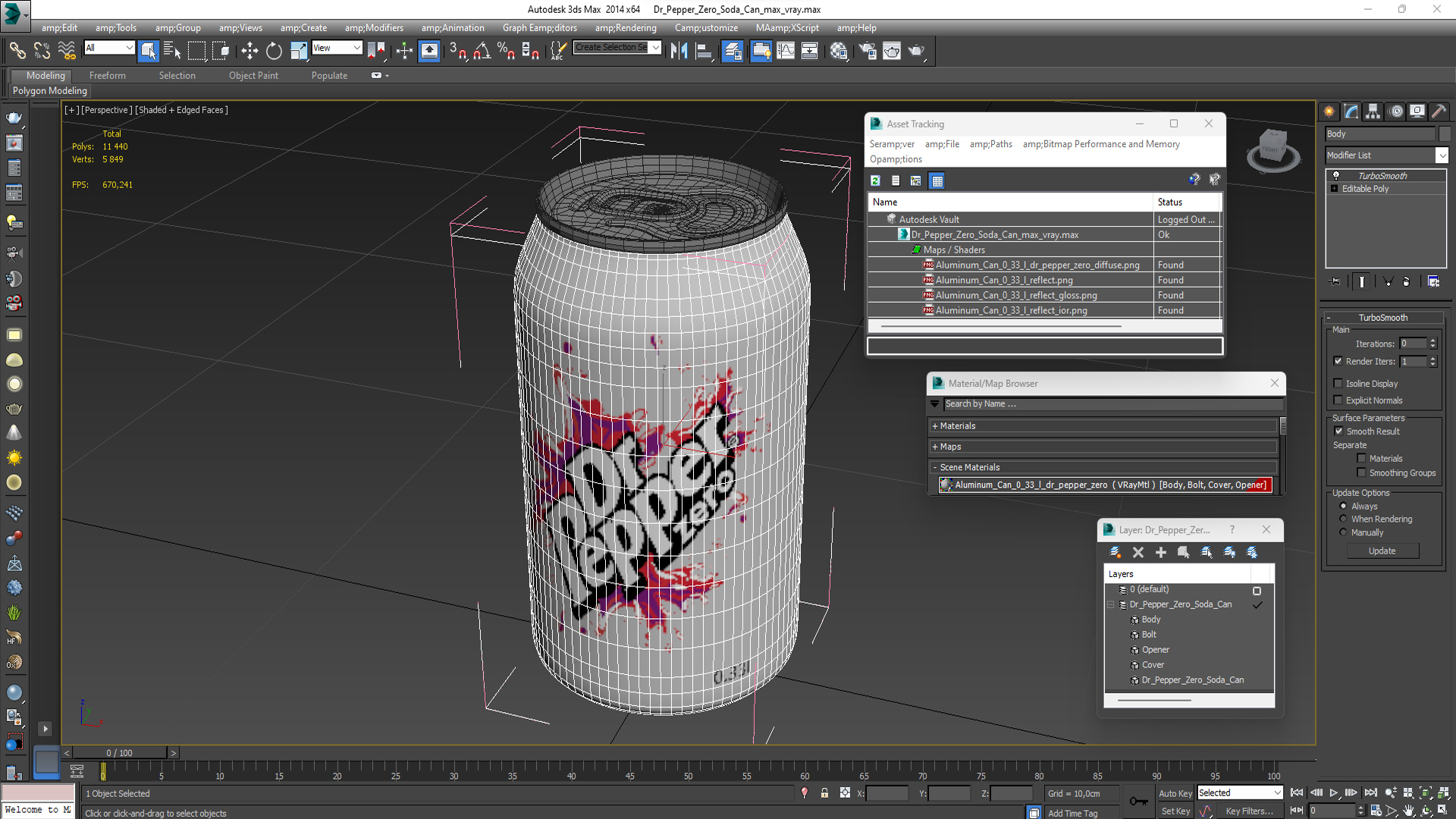1456x819 pixels.
Task: Select the Always update option
Action: point(1343,506)
